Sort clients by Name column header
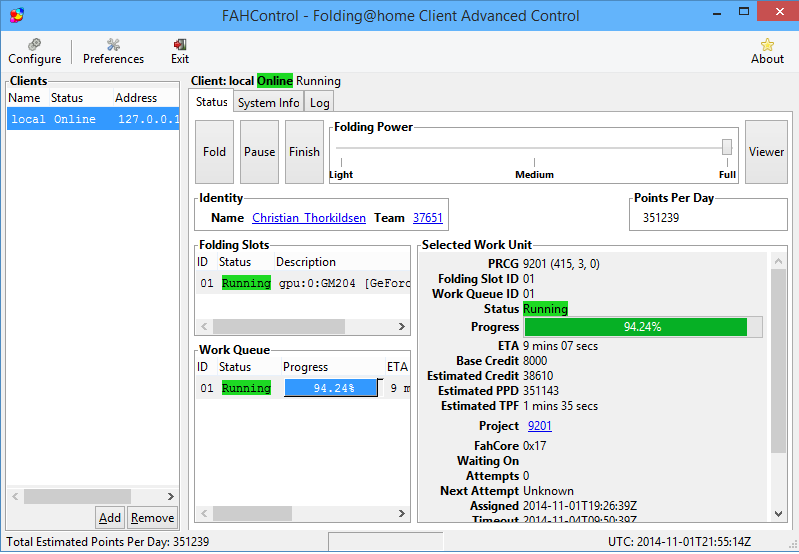The width and height of the screenshot is (799, 554). click(x=28, y=98)
